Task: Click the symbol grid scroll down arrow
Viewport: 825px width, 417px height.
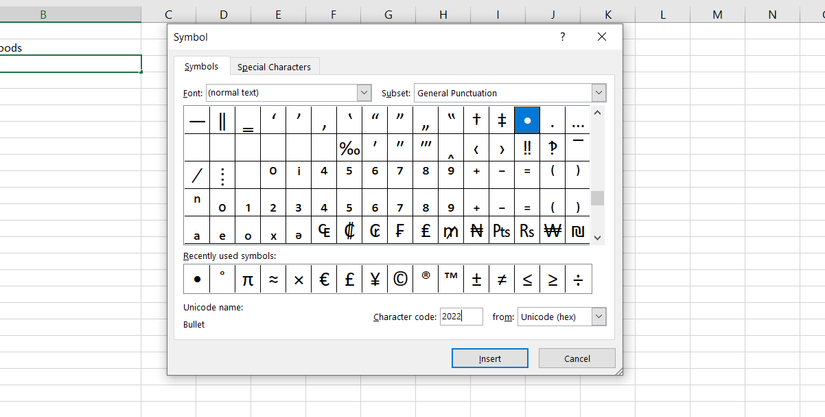Action: click(x=598, y=237)
